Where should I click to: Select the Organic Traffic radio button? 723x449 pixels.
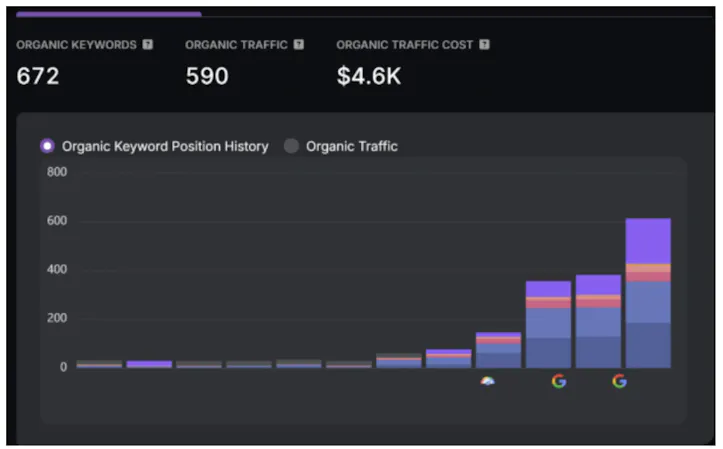pos(292,146)
